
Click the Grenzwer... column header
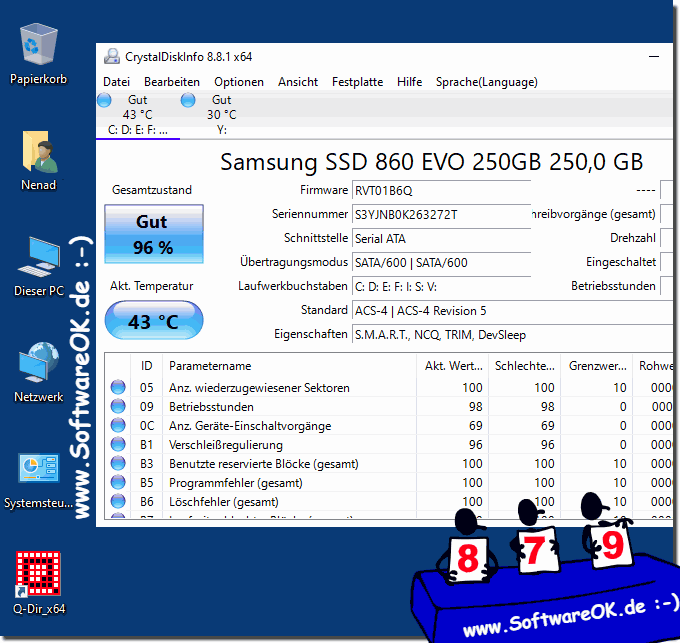597,366
